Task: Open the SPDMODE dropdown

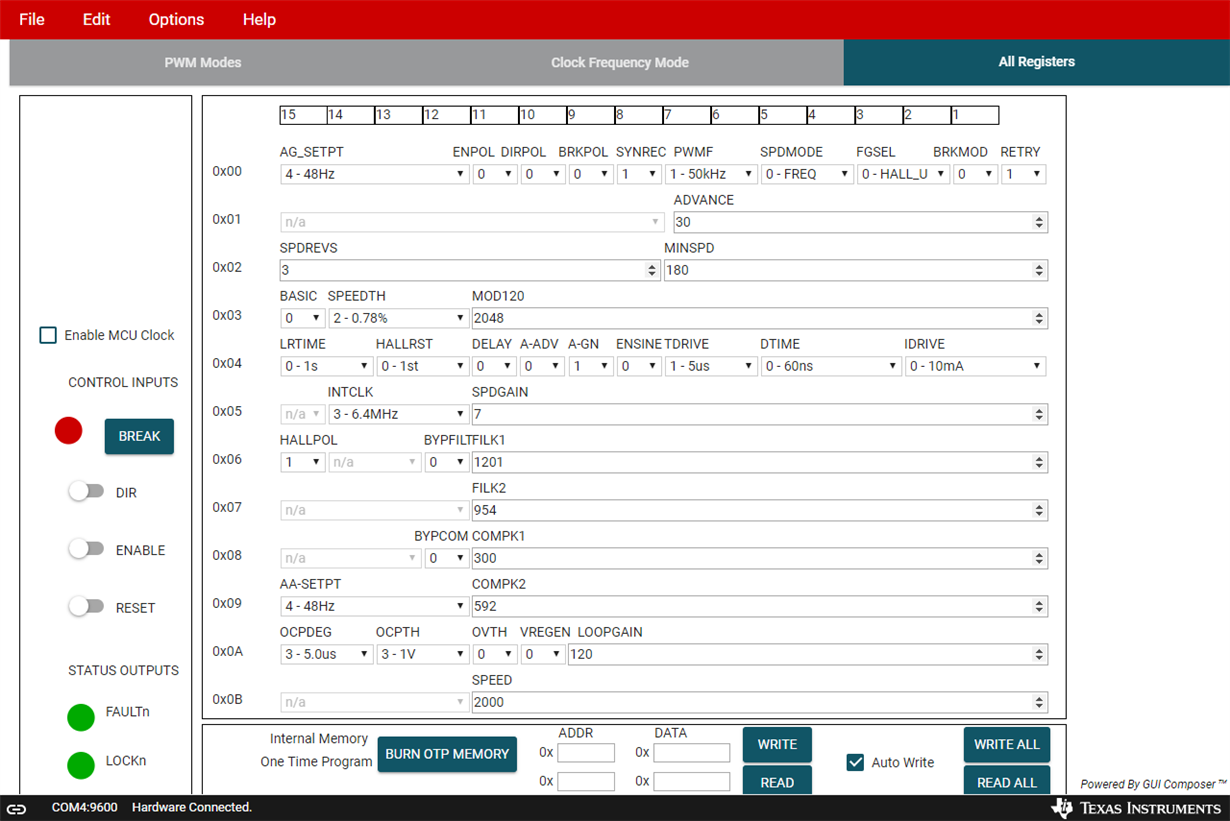Action: click(807, 174)
